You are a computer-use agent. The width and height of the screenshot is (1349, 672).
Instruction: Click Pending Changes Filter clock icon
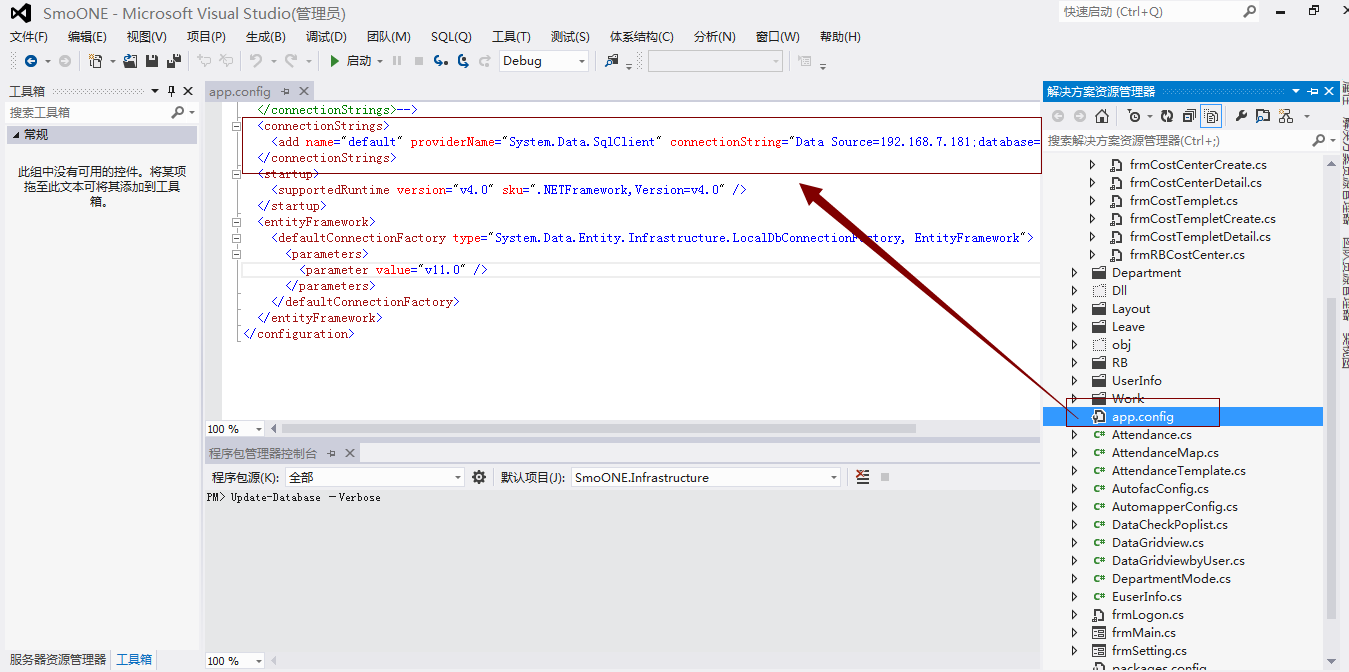(x=1133, y=116)
